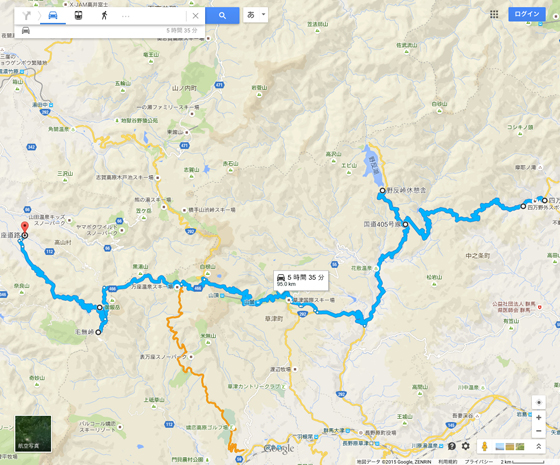The width and height of the screenshot is (560, 465).
Task: Show my location target icon
Action: pyautogui.click(x=539, y=402)
